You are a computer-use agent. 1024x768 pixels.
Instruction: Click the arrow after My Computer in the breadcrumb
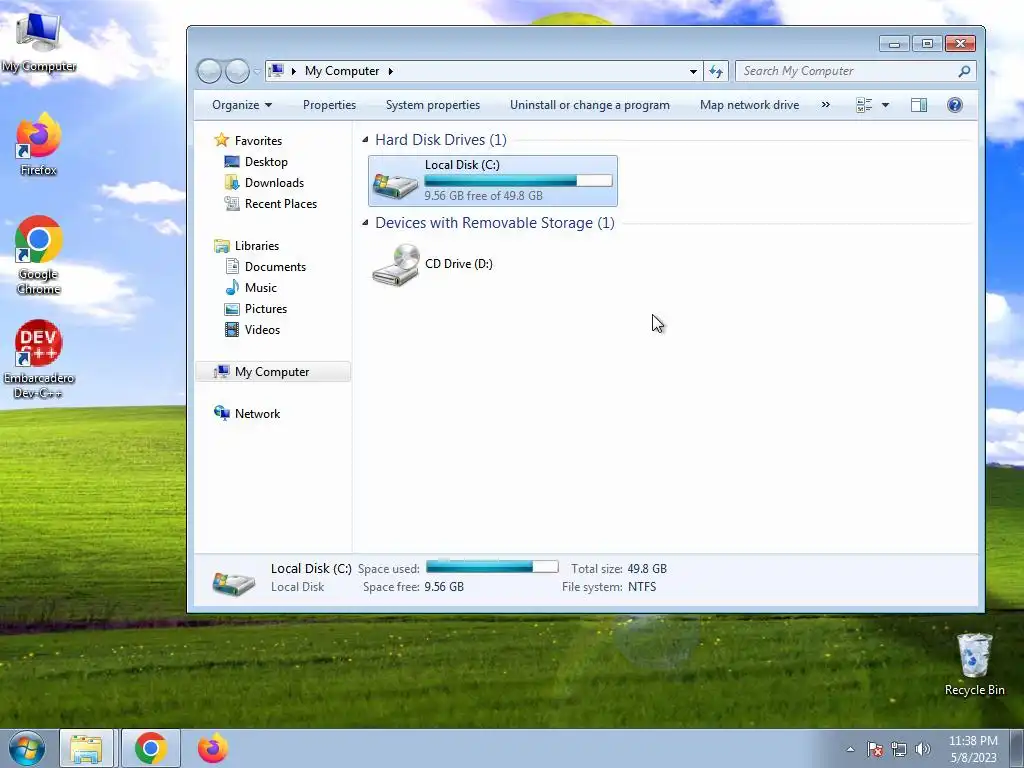[391, 71]
